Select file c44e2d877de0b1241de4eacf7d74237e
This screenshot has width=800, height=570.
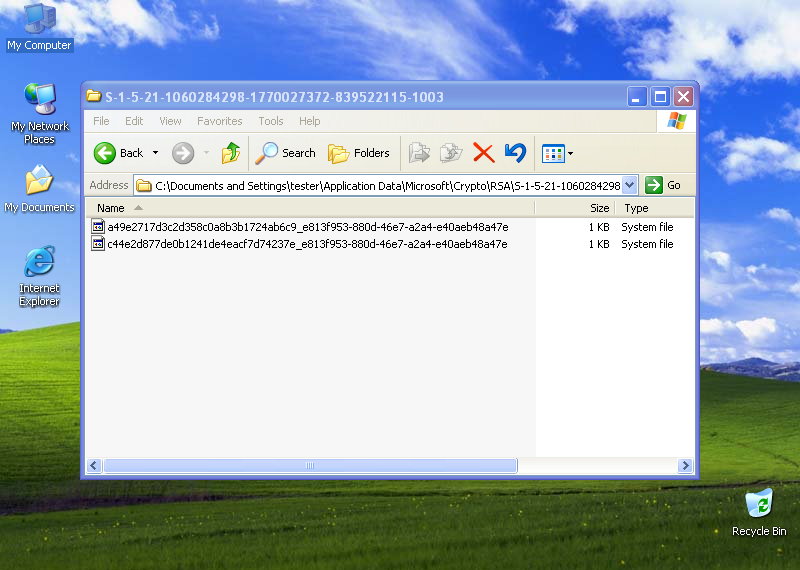[307, 244]
